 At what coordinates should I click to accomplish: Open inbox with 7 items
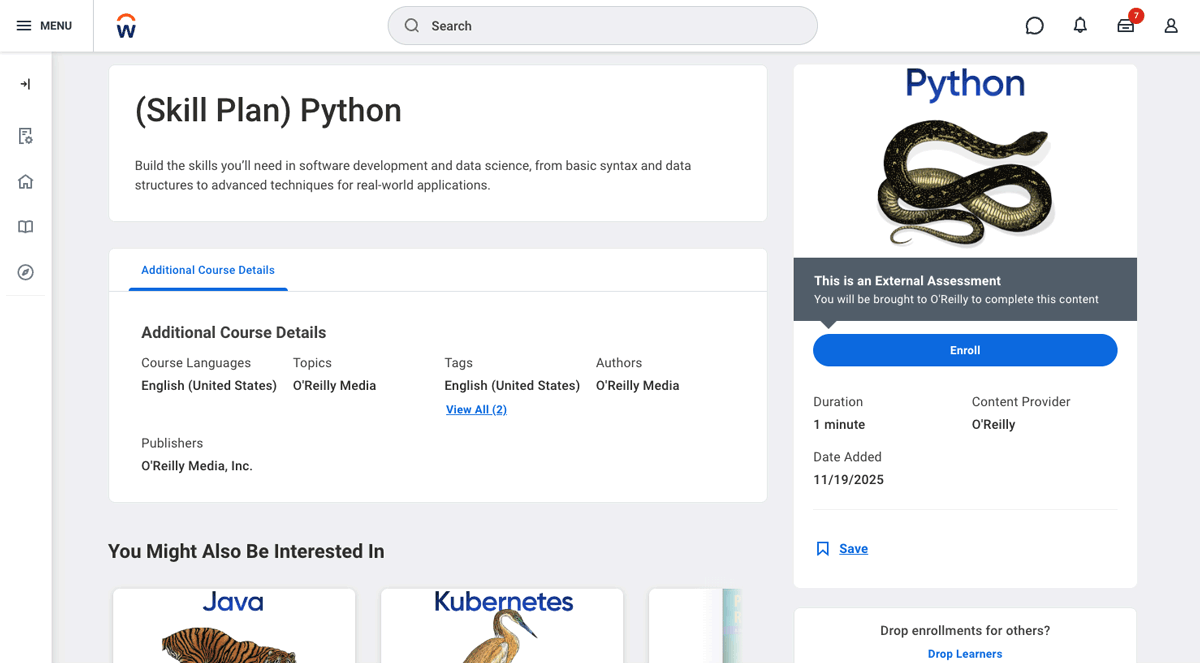[x=1127, y=24]
